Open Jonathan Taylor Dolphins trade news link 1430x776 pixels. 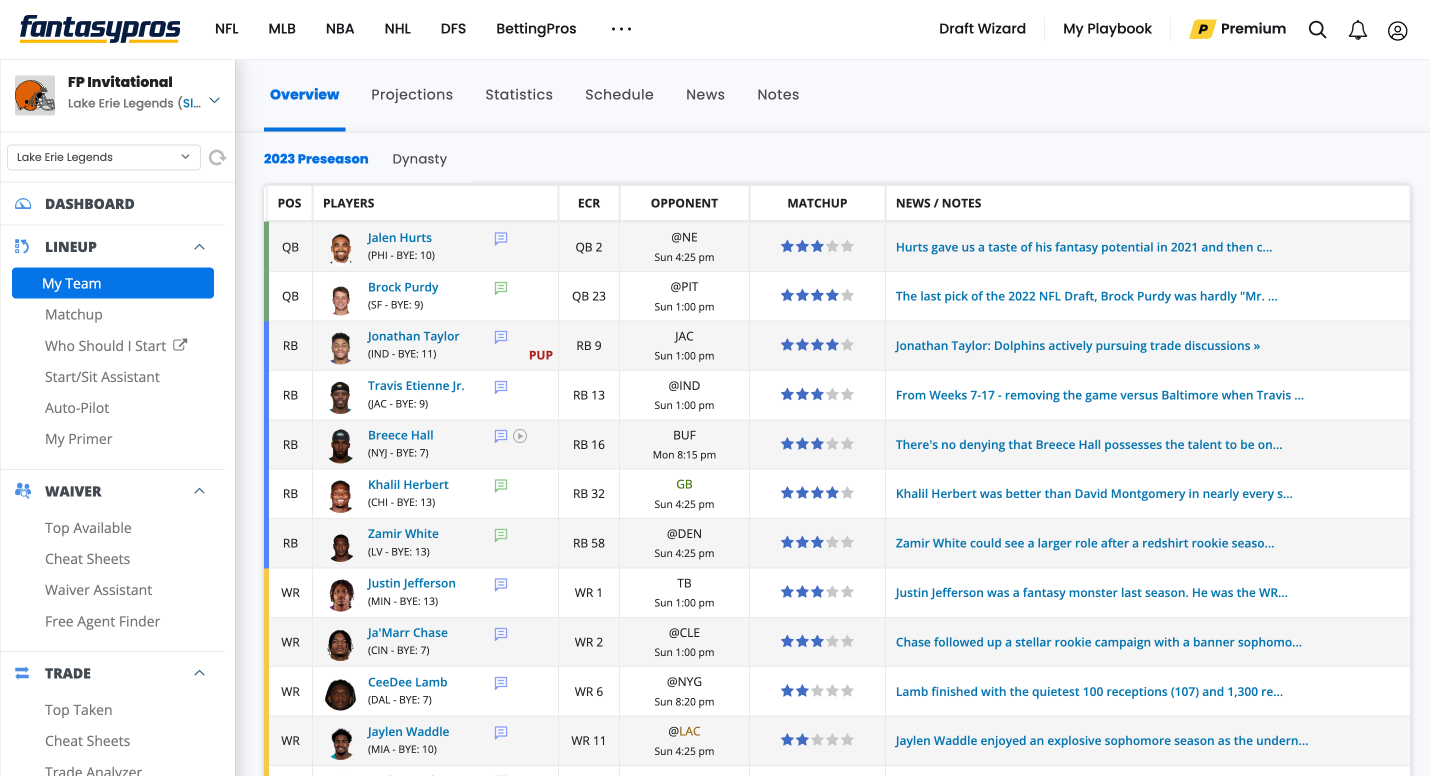pos(1077,346)
